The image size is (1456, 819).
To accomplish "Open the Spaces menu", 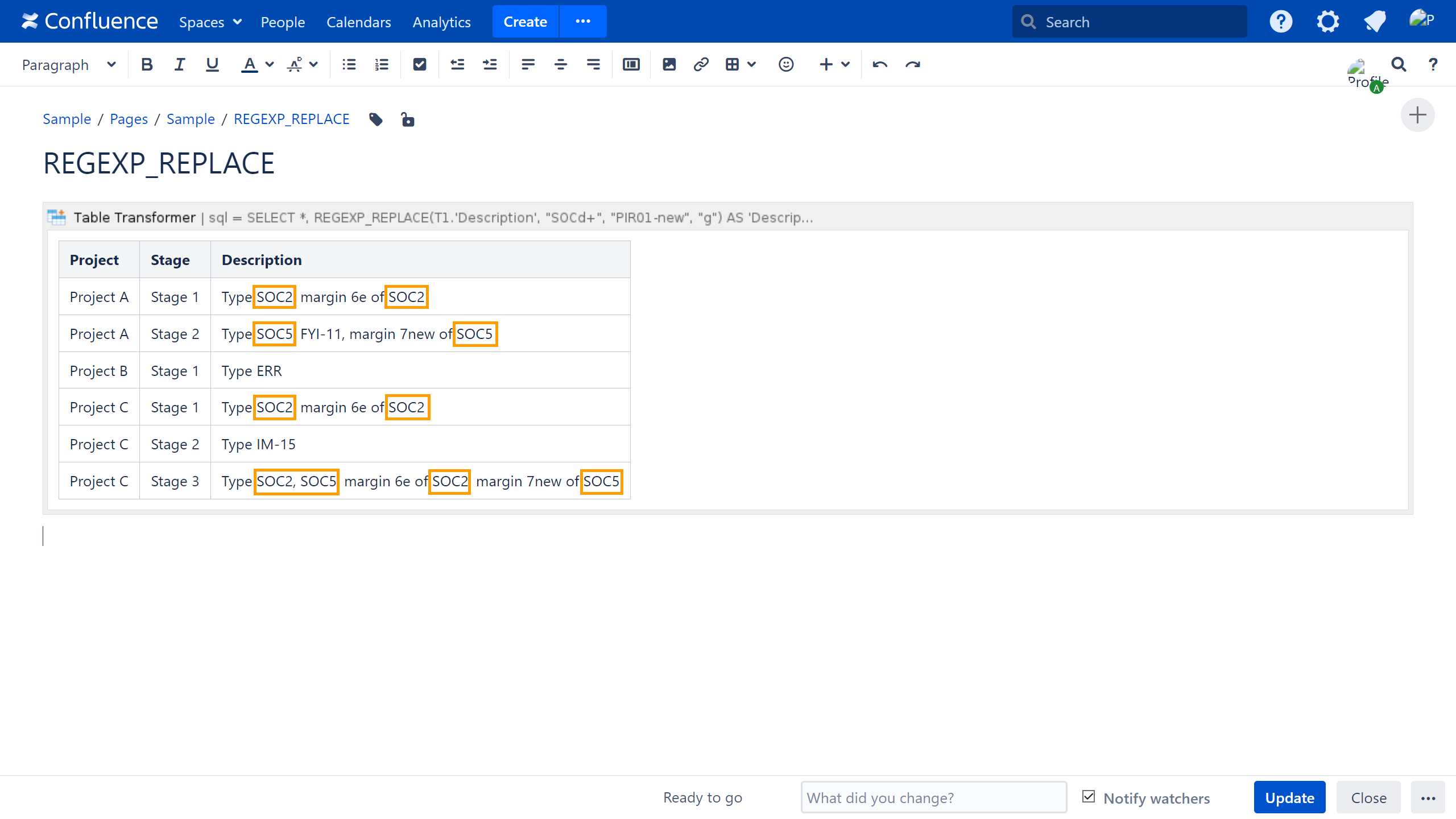I will click(210, 22).
